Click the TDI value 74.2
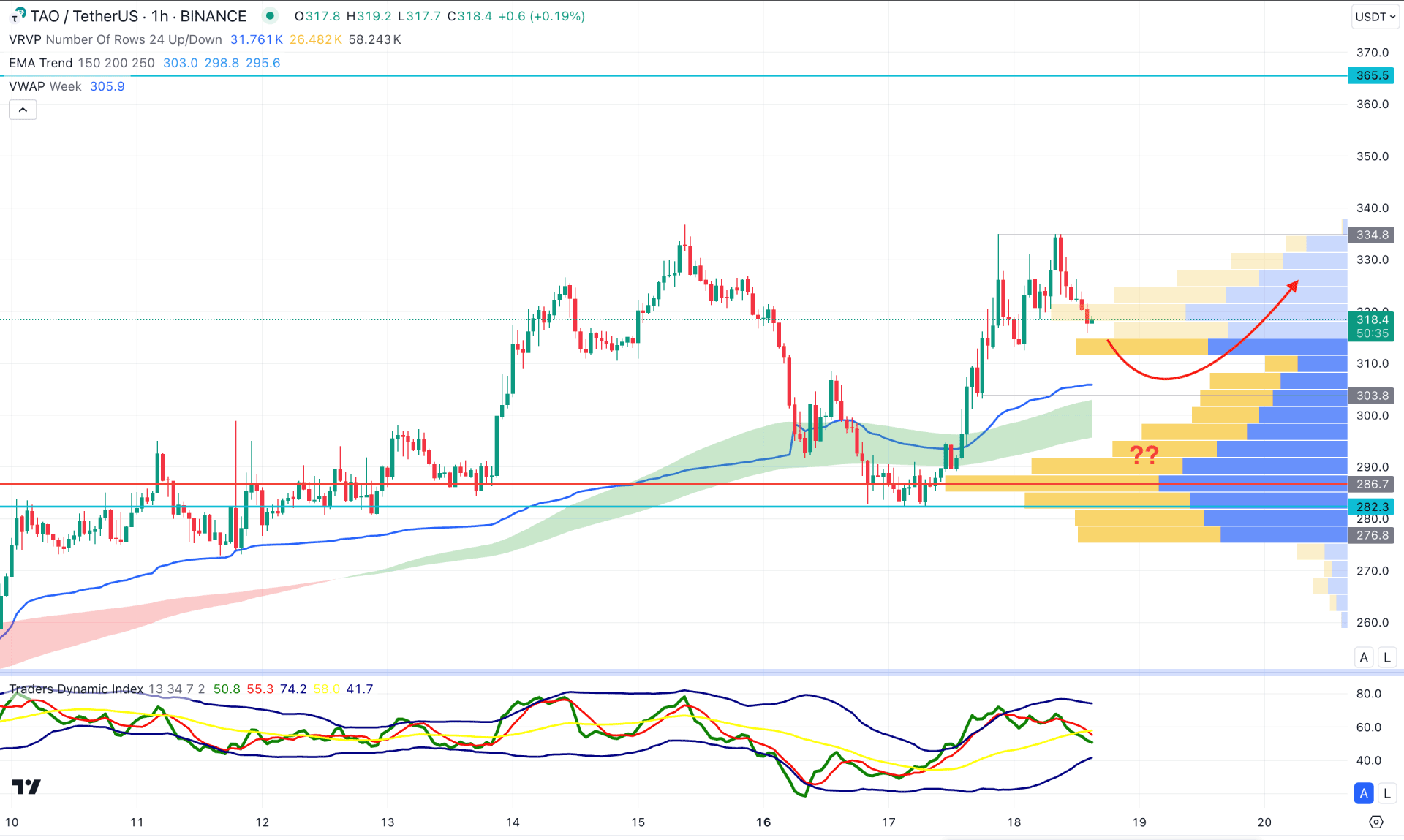This screenshot has width=1404, height=840. [x=293, y=689]
